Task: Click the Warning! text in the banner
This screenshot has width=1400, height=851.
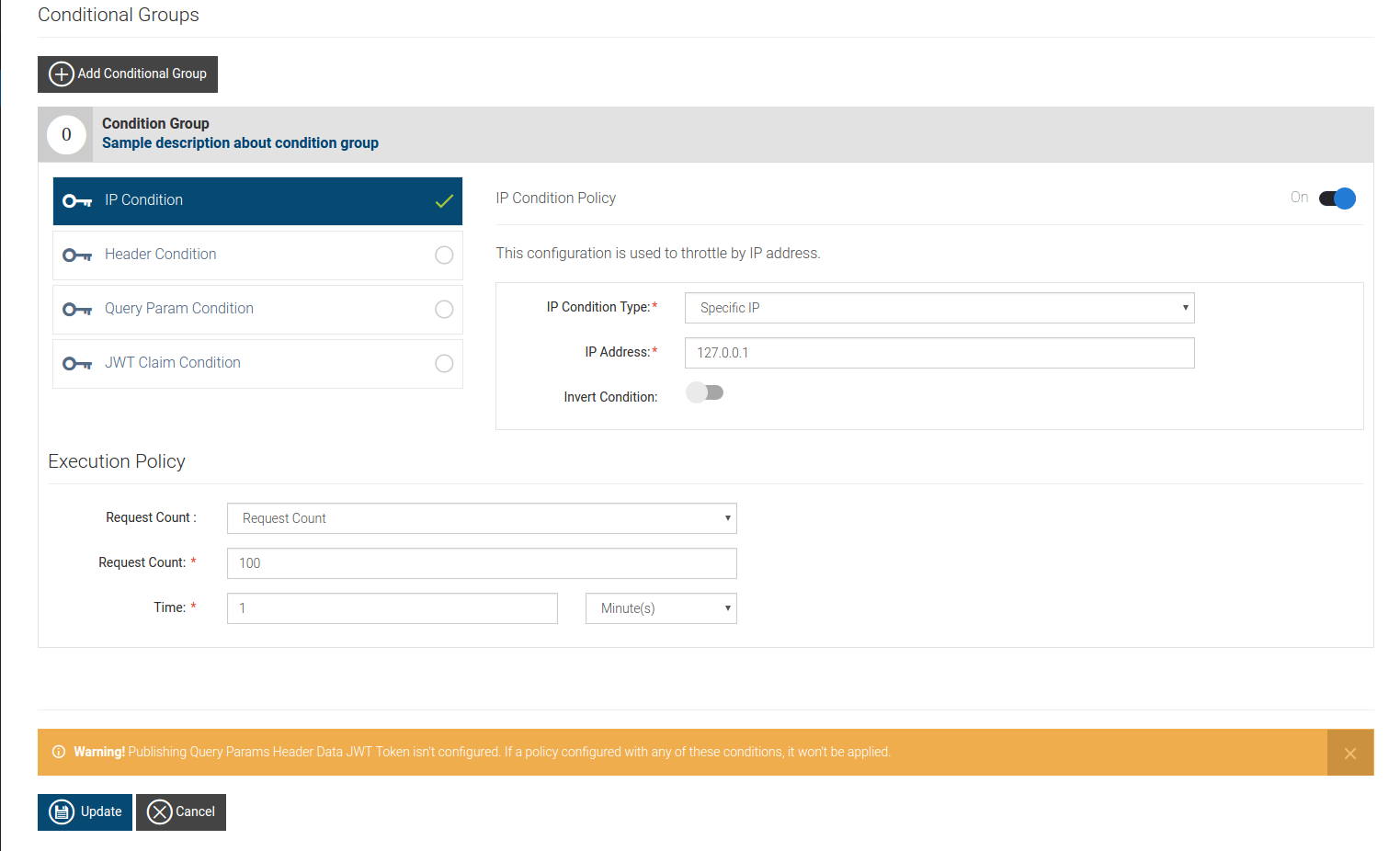Action: point(99,752)
